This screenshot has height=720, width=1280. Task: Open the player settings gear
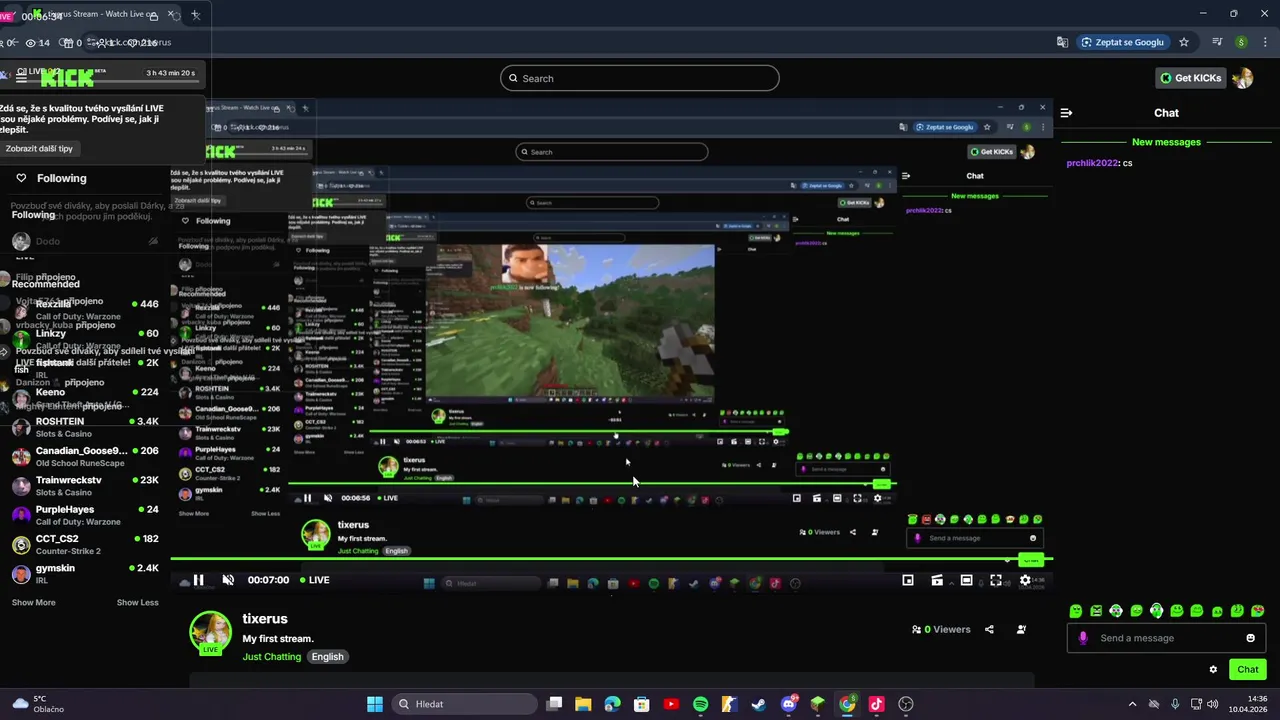[1025, 580]
